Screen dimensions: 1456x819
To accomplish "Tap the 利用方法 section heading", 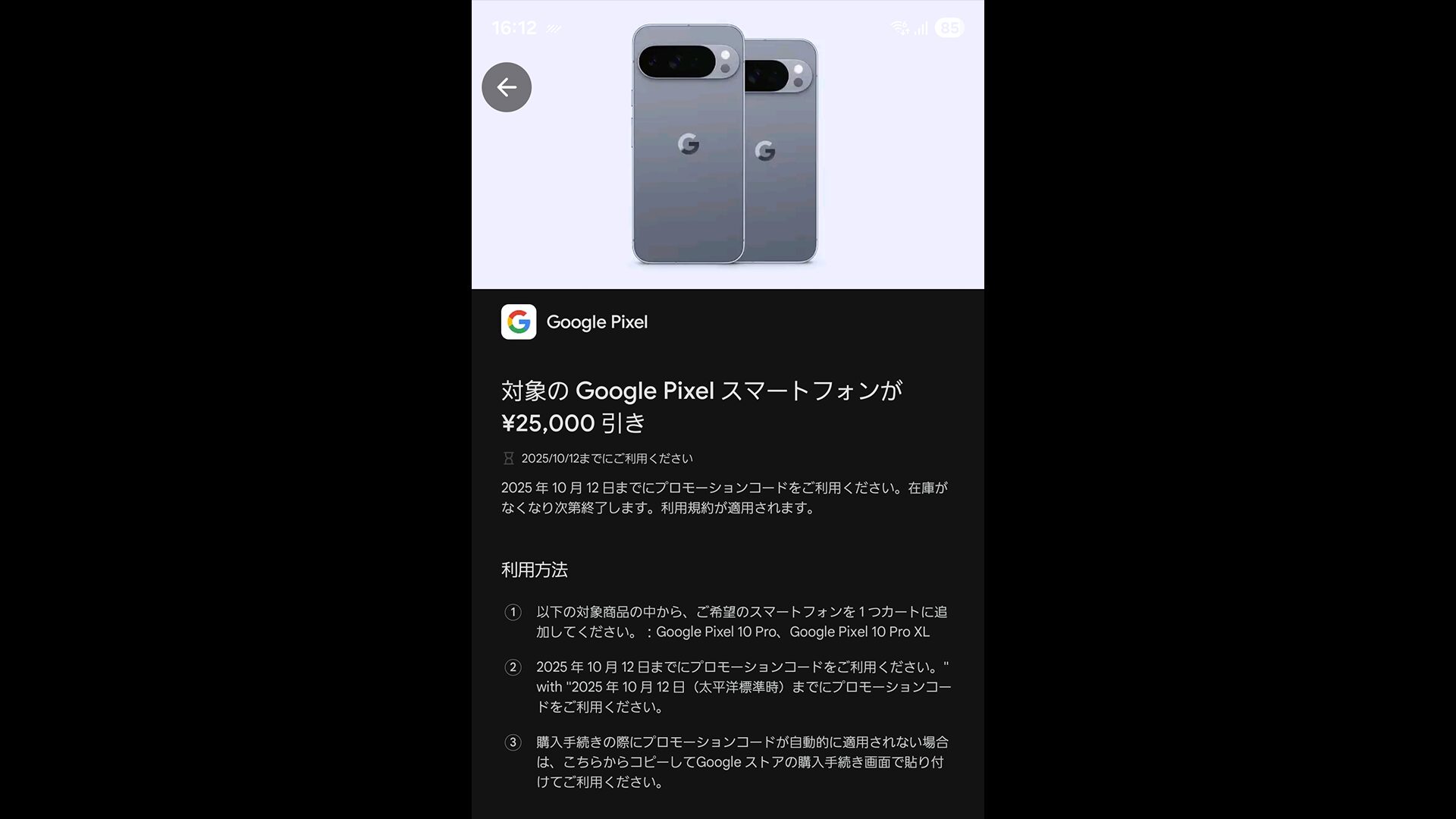I will (x=535, y=570).
